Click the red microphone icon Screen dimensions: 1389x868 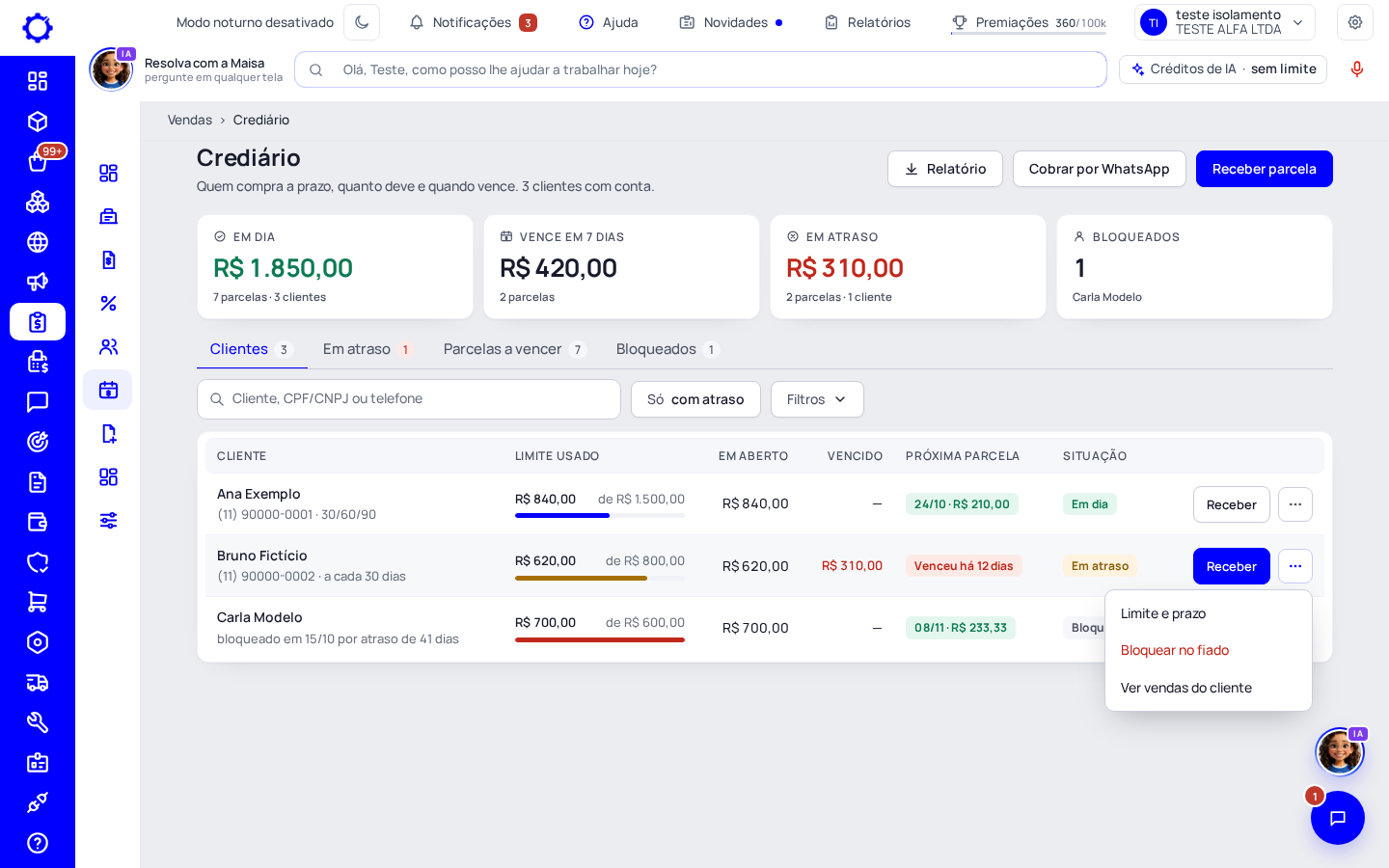[1357, 69]
